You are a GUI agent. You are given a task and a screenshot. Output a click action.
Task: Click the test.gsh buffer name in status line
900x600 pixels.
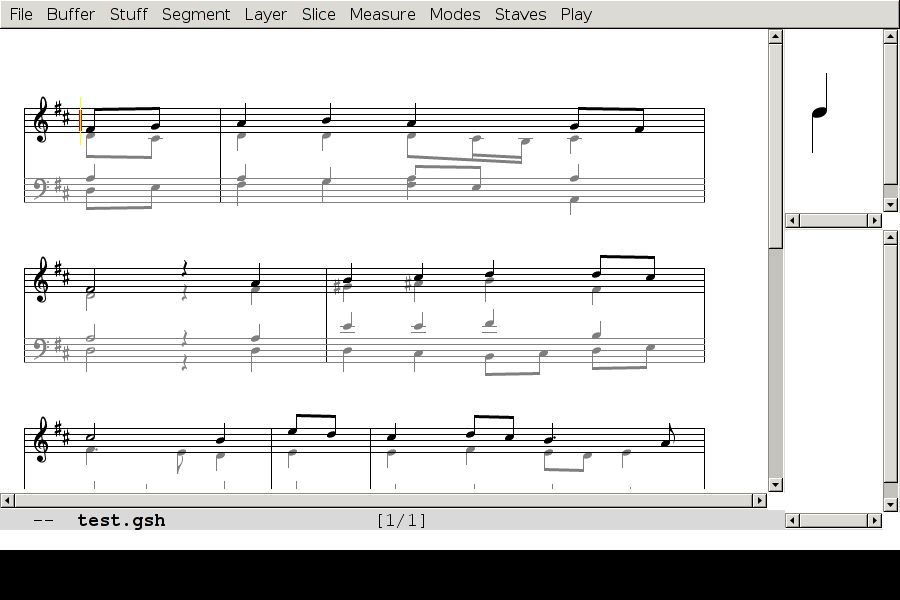point(121,520)
